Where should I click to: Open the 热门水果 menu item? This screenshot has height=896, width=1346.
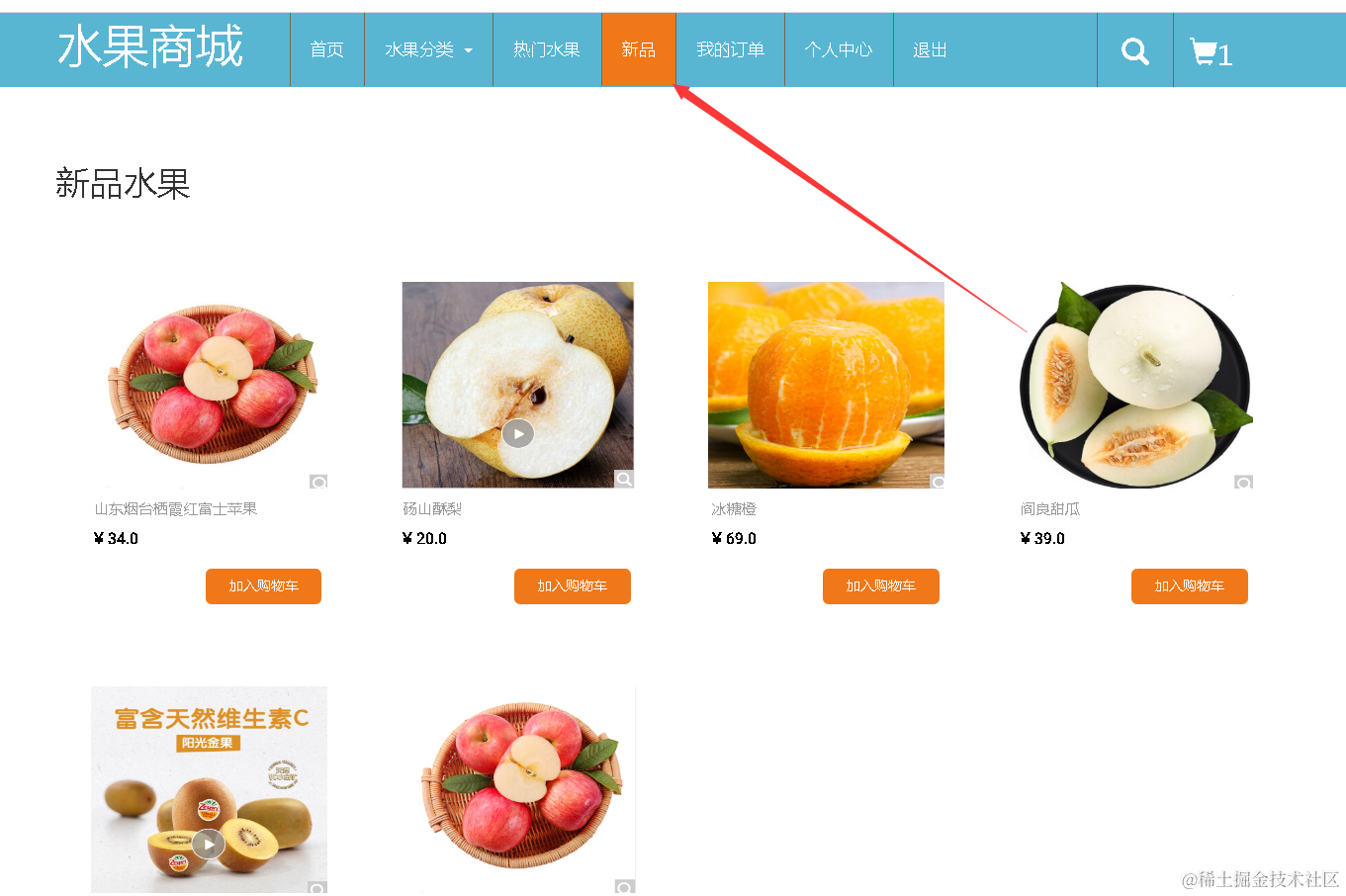[x=547, y=49]
